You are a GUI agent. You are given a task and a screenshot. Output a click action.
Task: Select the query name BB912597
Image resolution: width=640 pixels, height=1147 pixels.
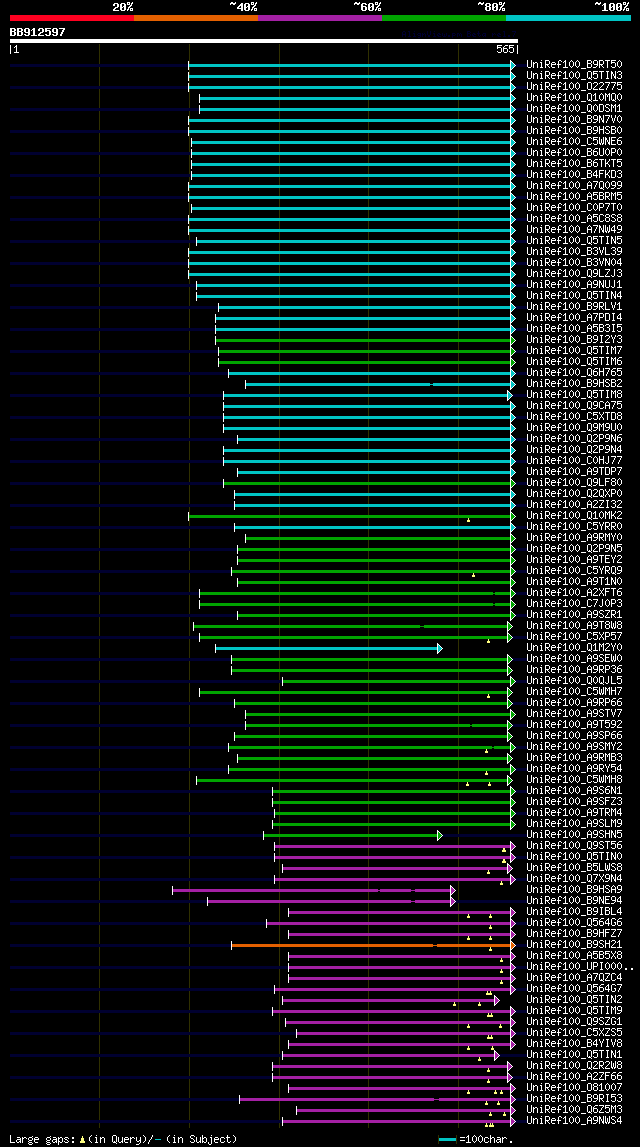[37, 32]
